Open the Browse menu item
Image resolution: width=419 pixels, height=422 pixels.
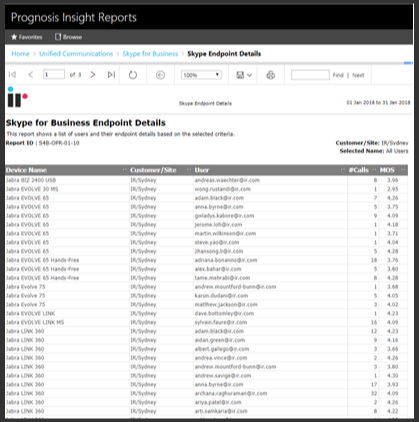68,37
